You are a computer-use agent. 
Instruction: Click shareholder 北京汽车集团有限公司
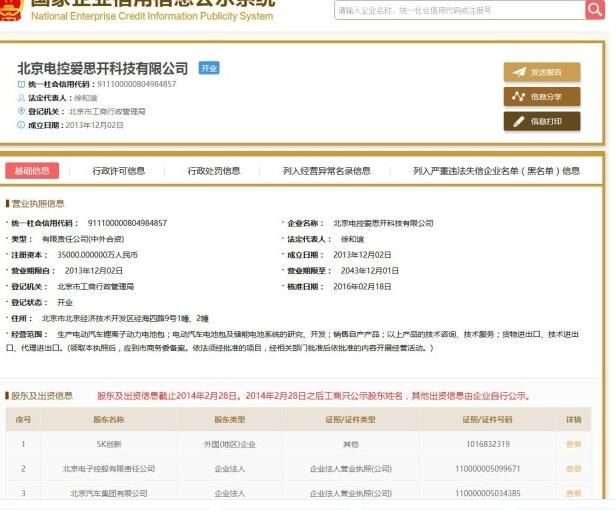coord(109,493)
